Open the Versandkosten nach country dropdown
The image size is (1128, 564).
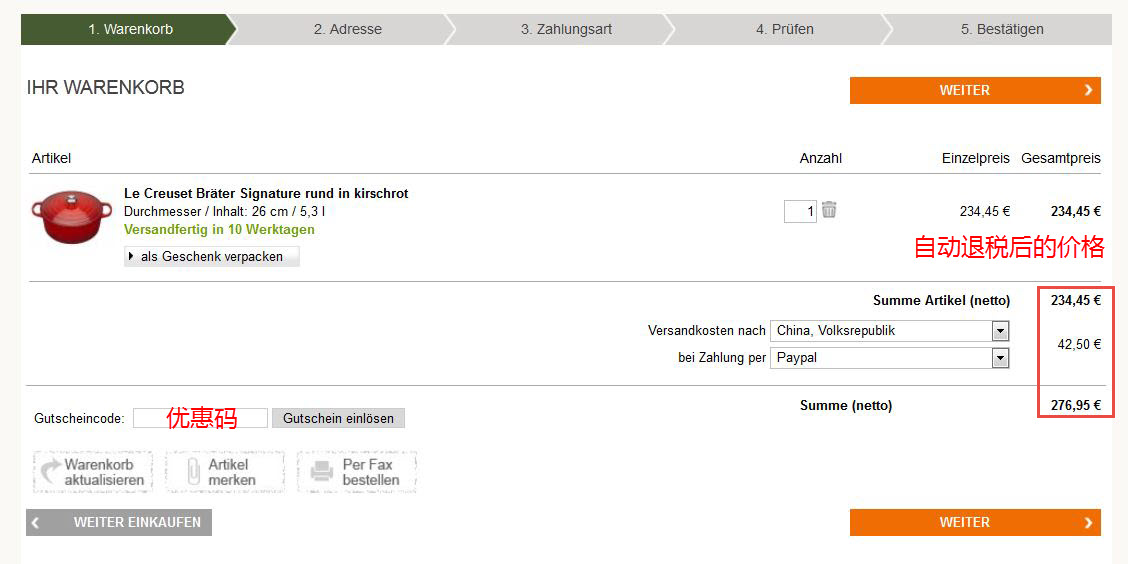[x=889, y=331]
